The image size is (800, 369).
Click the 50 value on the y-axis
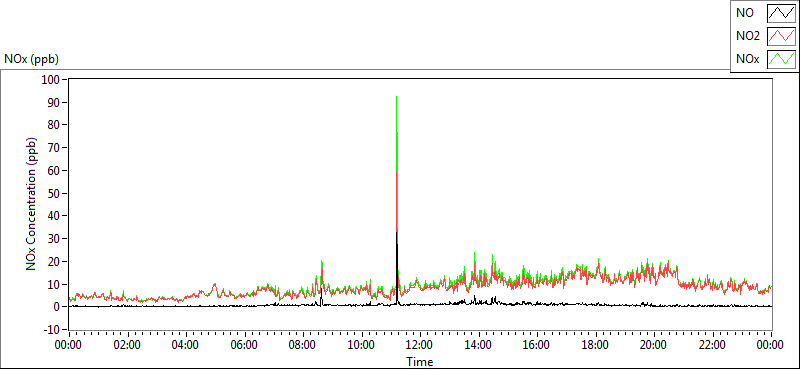55,193
